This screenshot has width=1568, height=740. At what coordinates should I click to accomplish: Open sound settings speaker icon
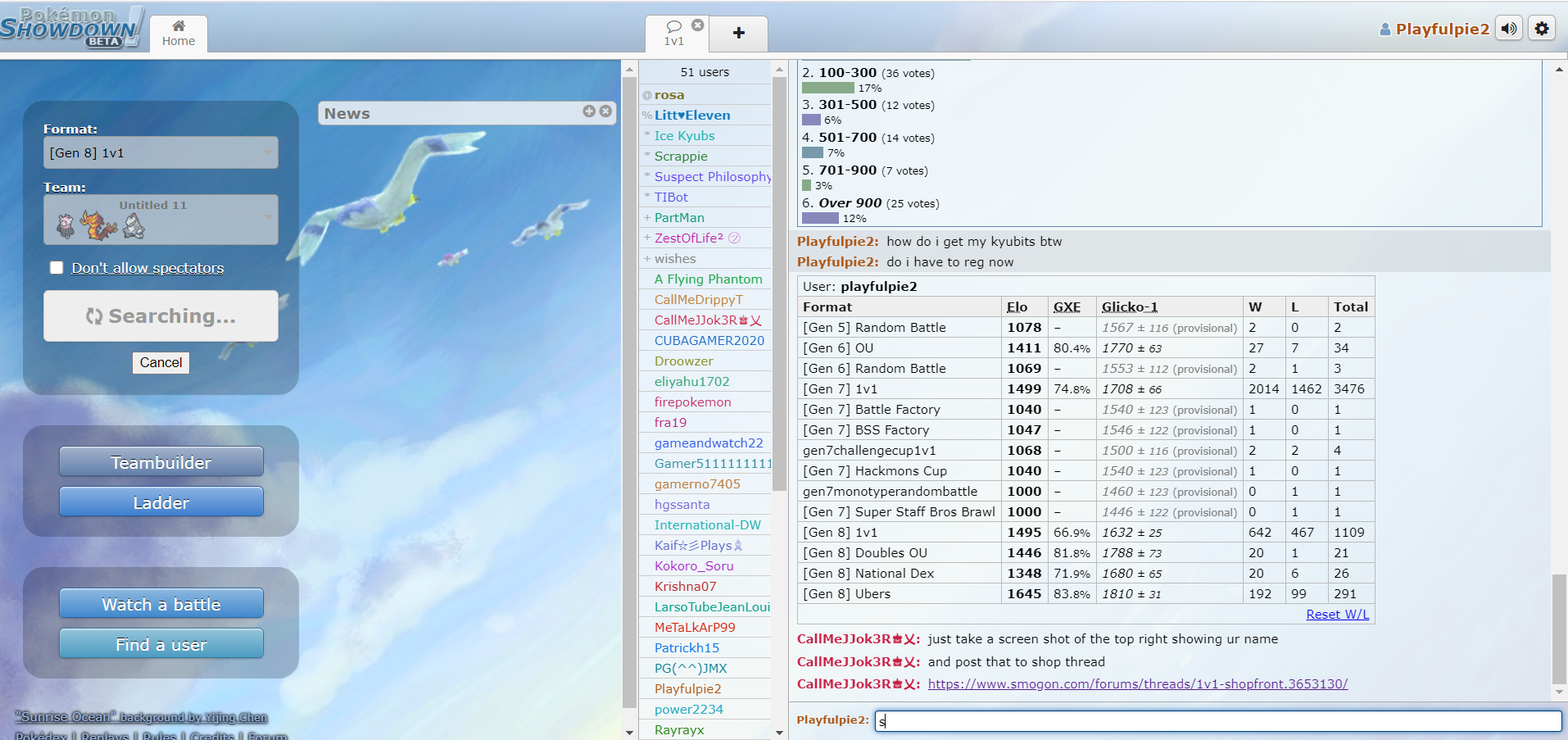(x=1509, y=29)
